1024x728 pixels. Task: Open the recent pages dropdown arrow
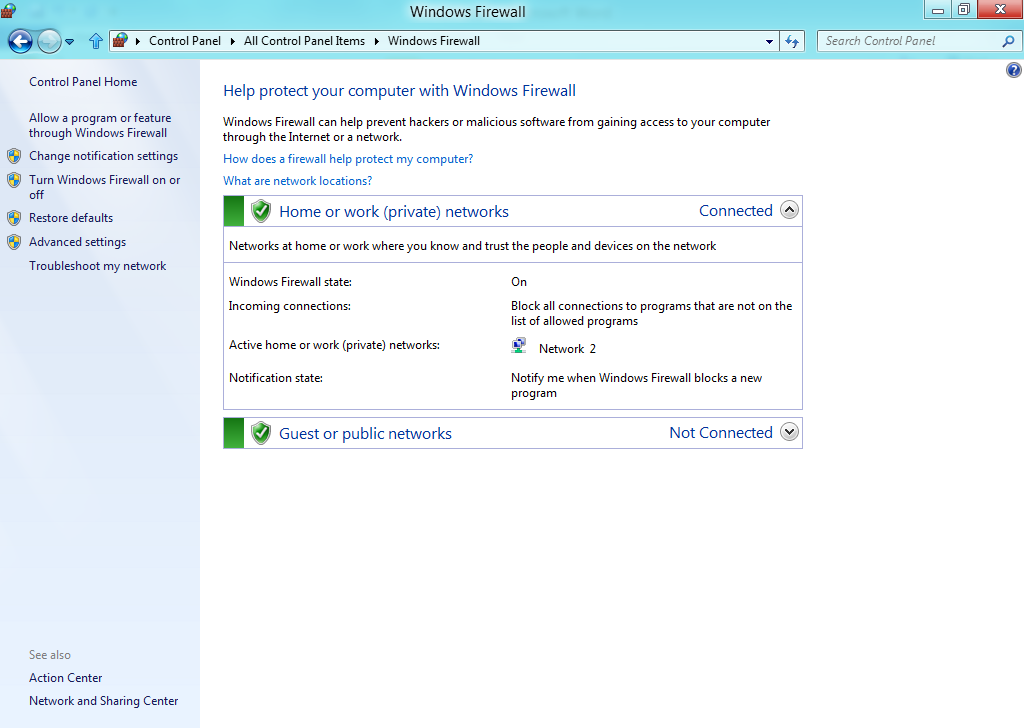click(70, 42)
